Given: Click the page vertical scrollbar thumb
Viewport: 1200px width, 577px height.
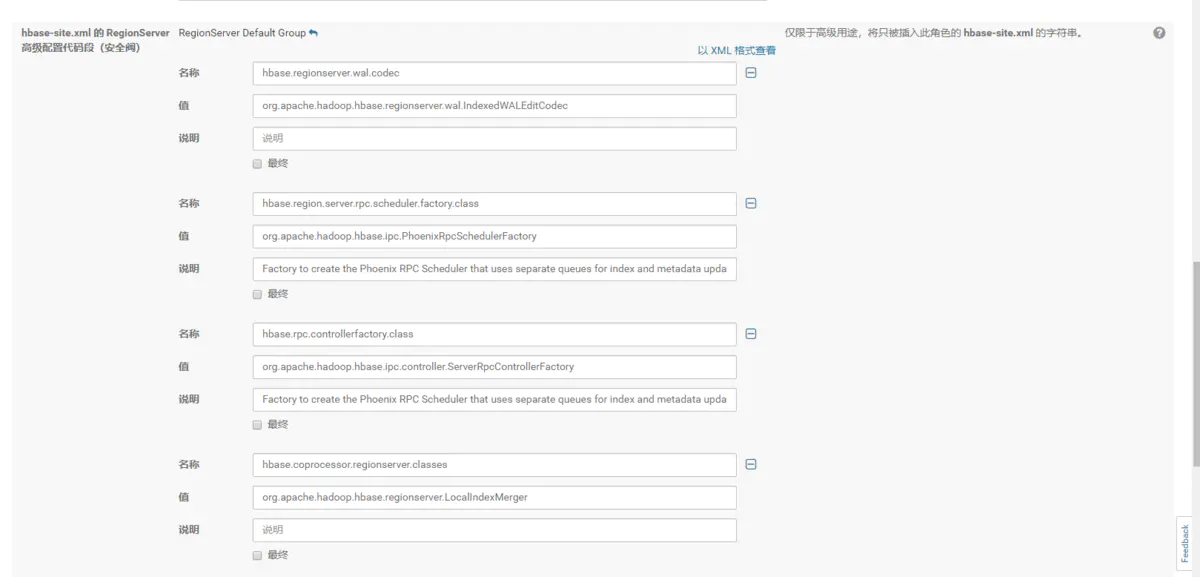Looking at the screenshot, I should coord(1196,364).
